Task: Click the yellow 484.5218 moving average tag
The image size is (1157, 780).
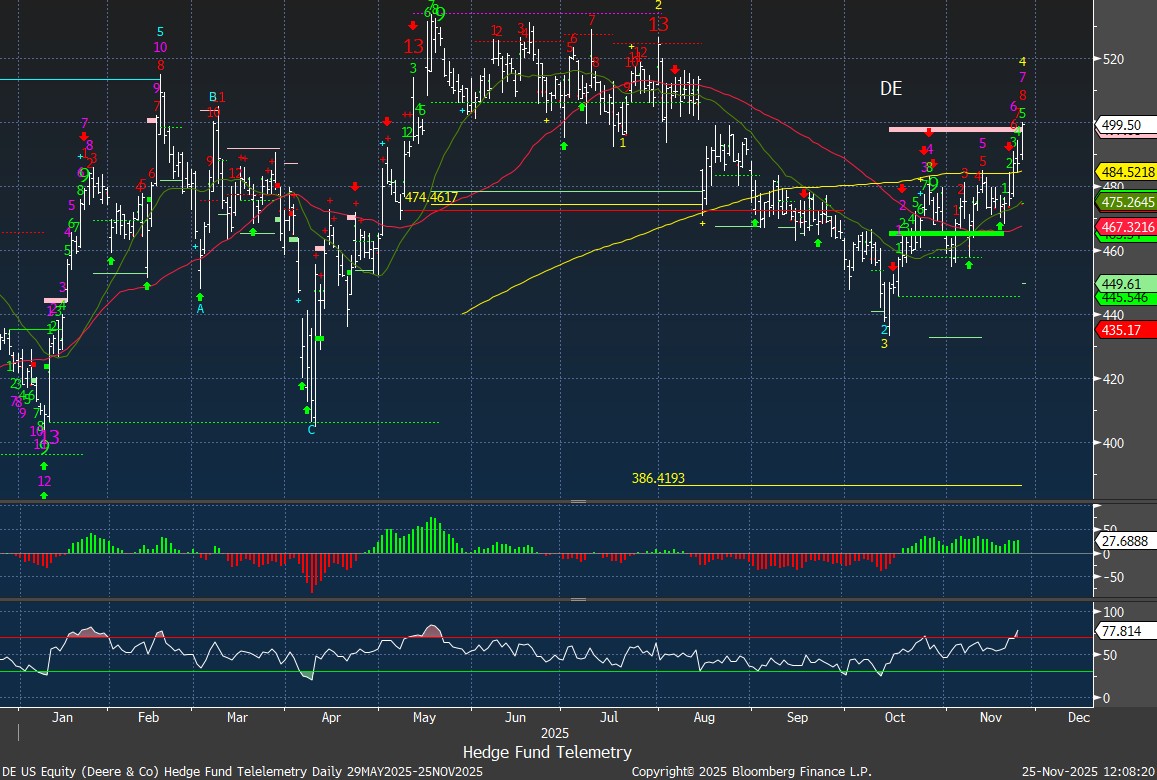Action: (1125, 171)
